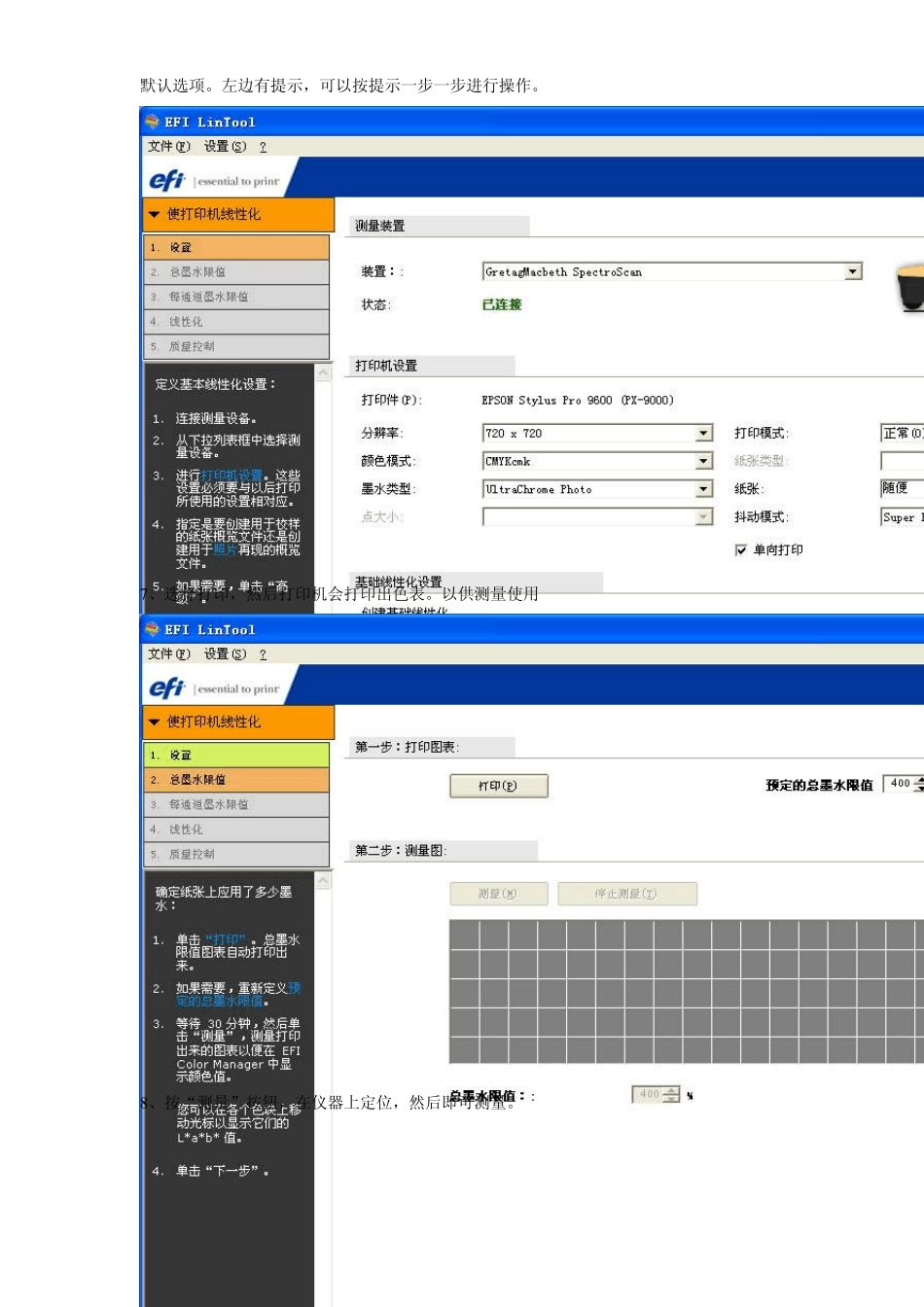Select step 3 每通道墨水限值 in upper window
Image resolution: width=924 pixels, height=1307 pixels.
tap(236, 297)
